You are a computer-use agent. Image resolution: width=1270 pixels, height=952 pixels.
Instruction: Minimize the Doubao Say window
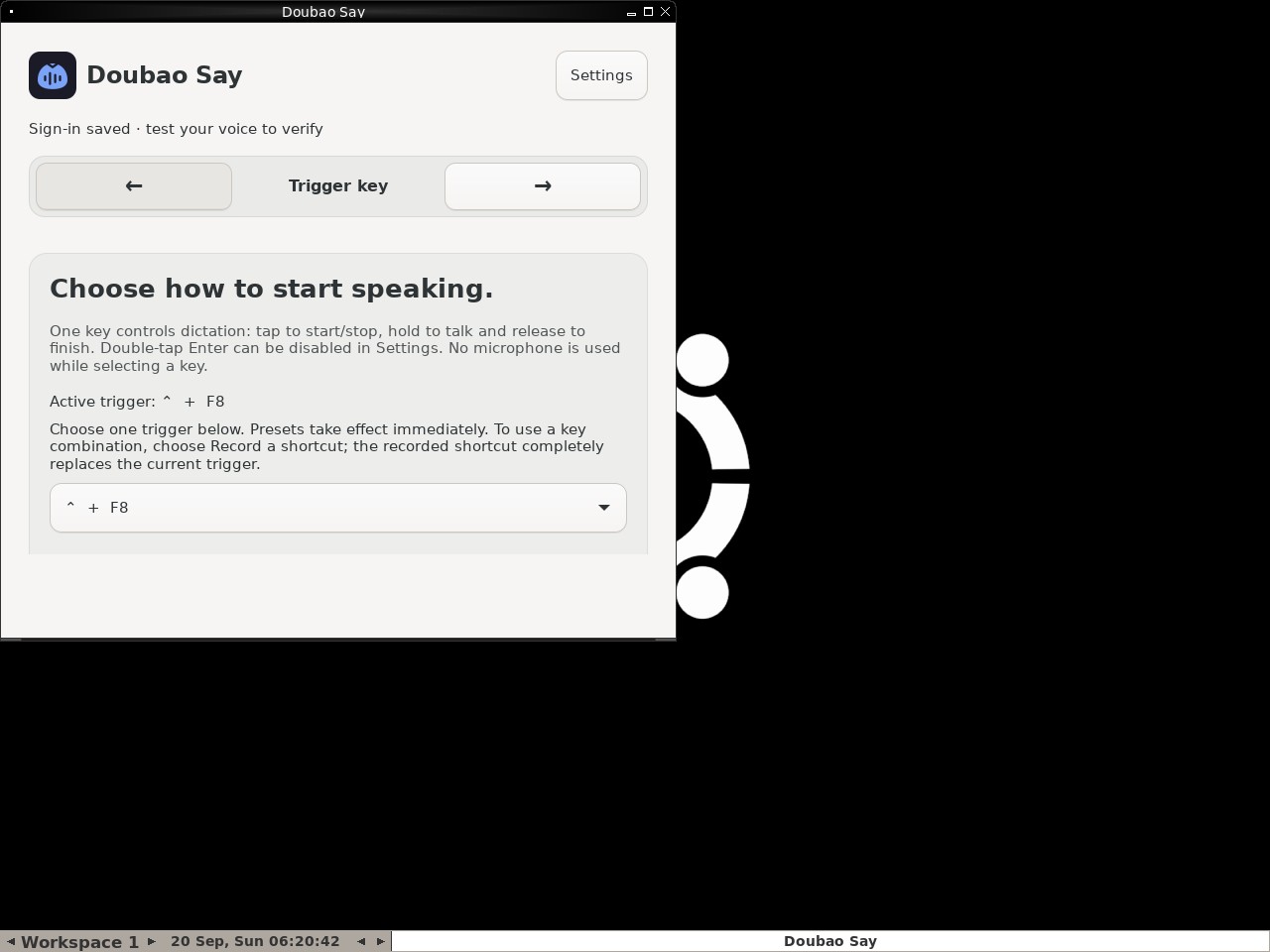[x=631, y=12]
